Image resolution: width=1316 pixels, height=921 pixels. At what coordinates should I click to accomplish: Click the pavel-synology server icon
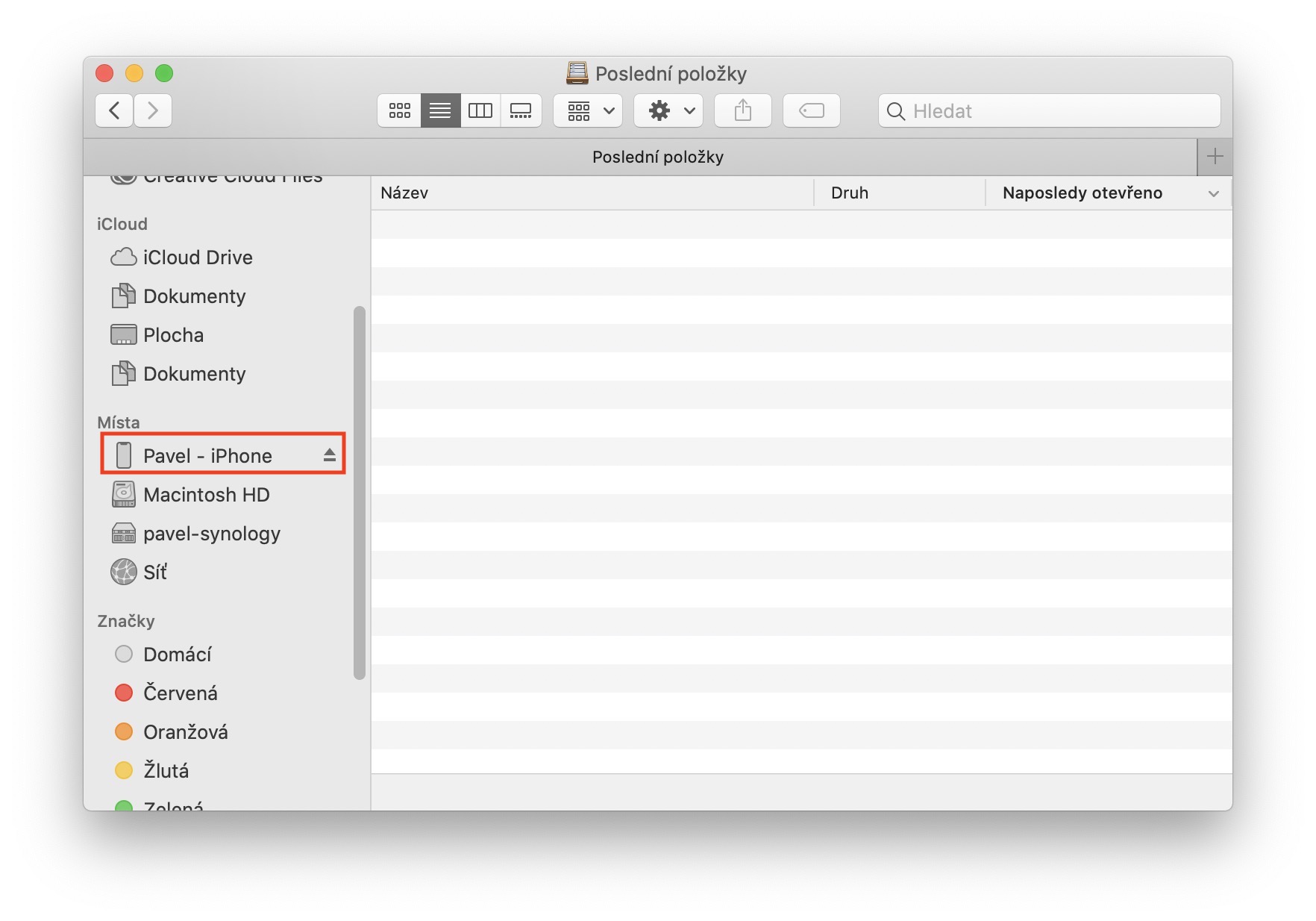[124, 534]
